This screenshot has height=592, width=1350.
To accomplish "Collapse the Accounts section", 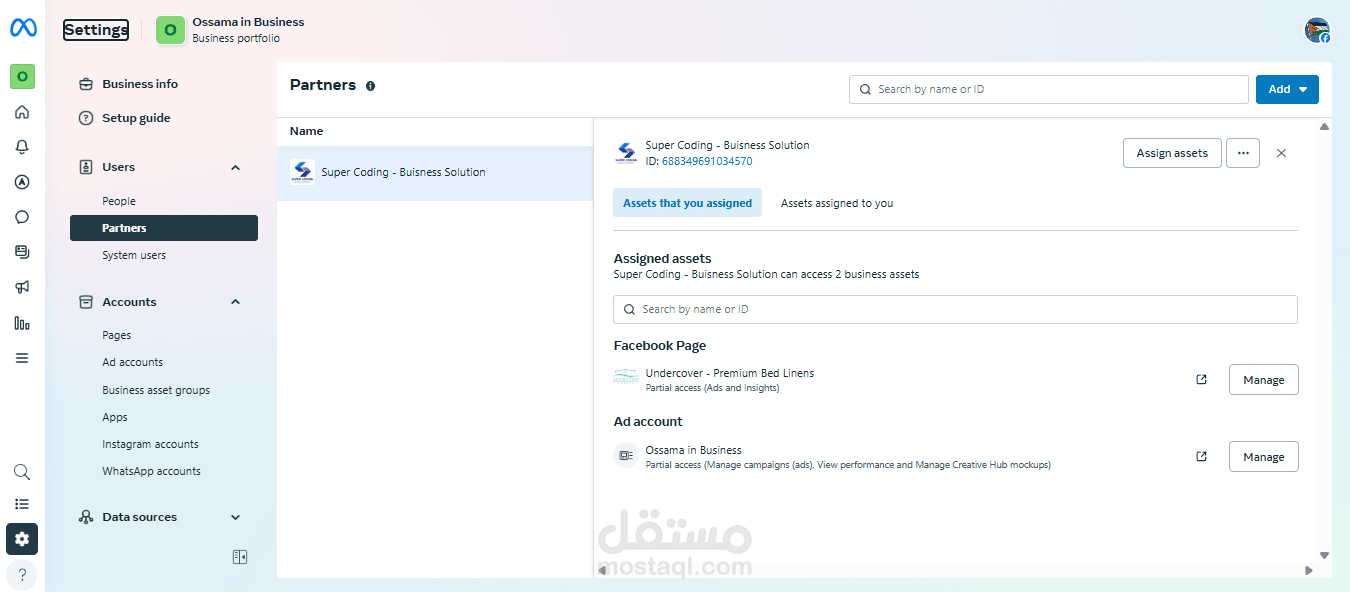I will 236,302.
